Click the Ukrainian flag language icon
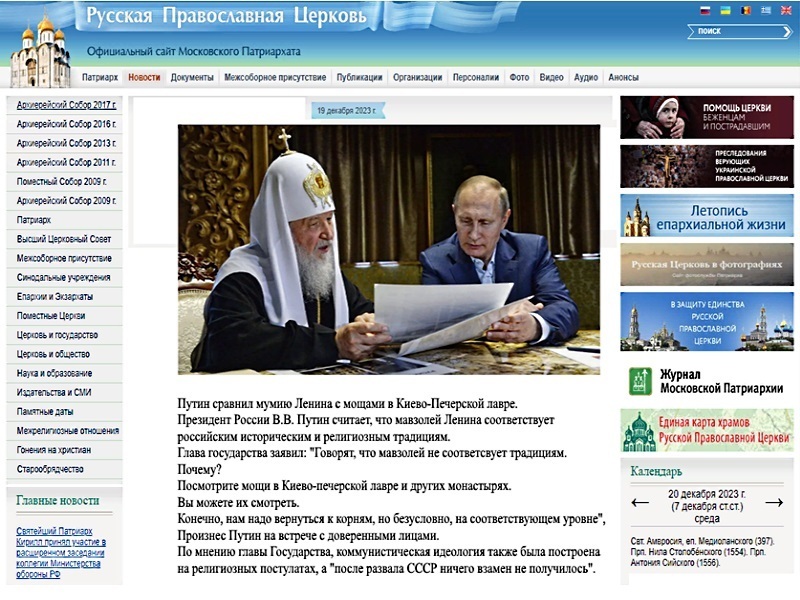 click(x=724, y=11)
